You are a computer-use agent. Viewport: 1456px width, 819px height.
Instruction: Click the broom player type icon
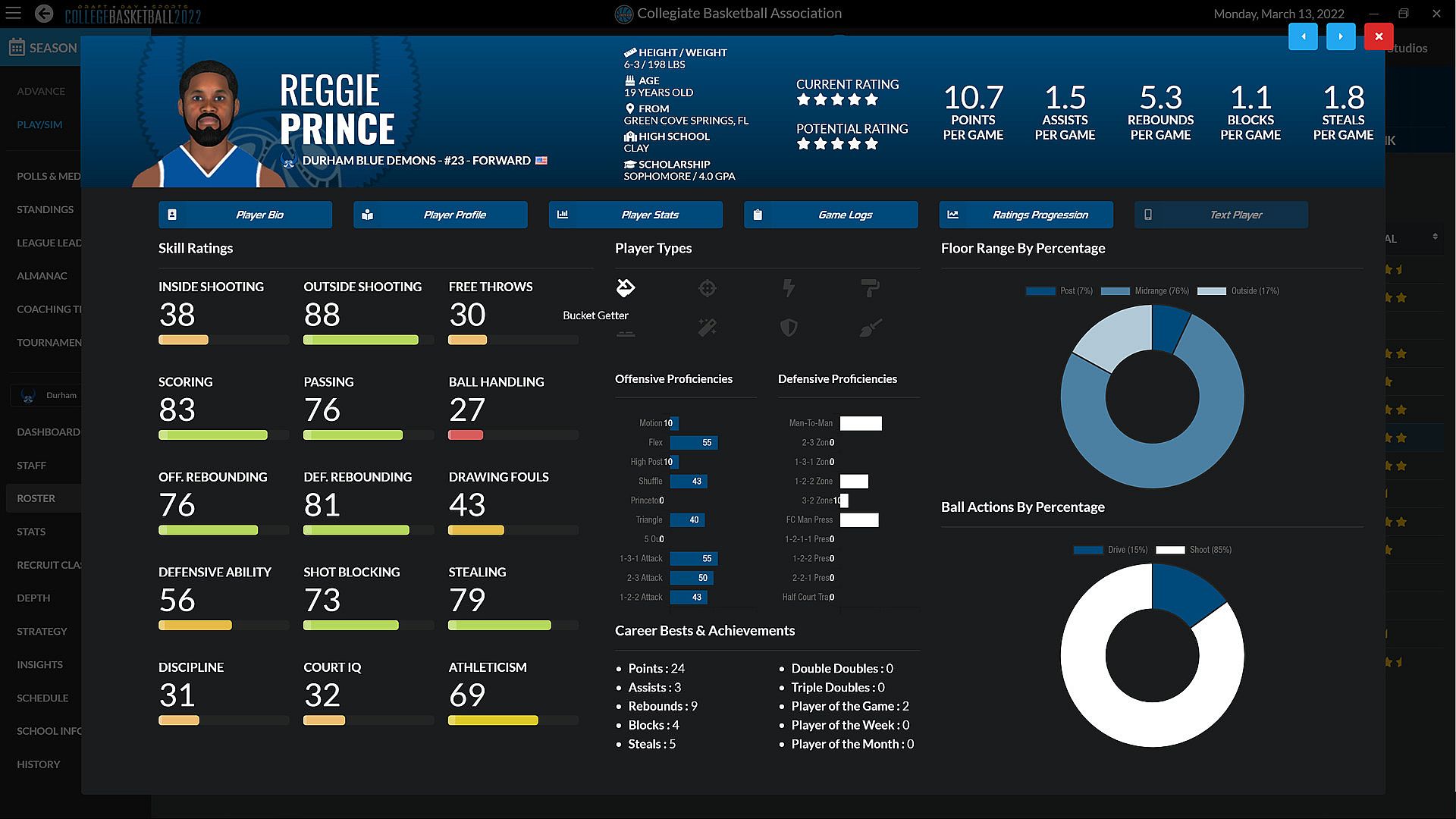point(870,328)
